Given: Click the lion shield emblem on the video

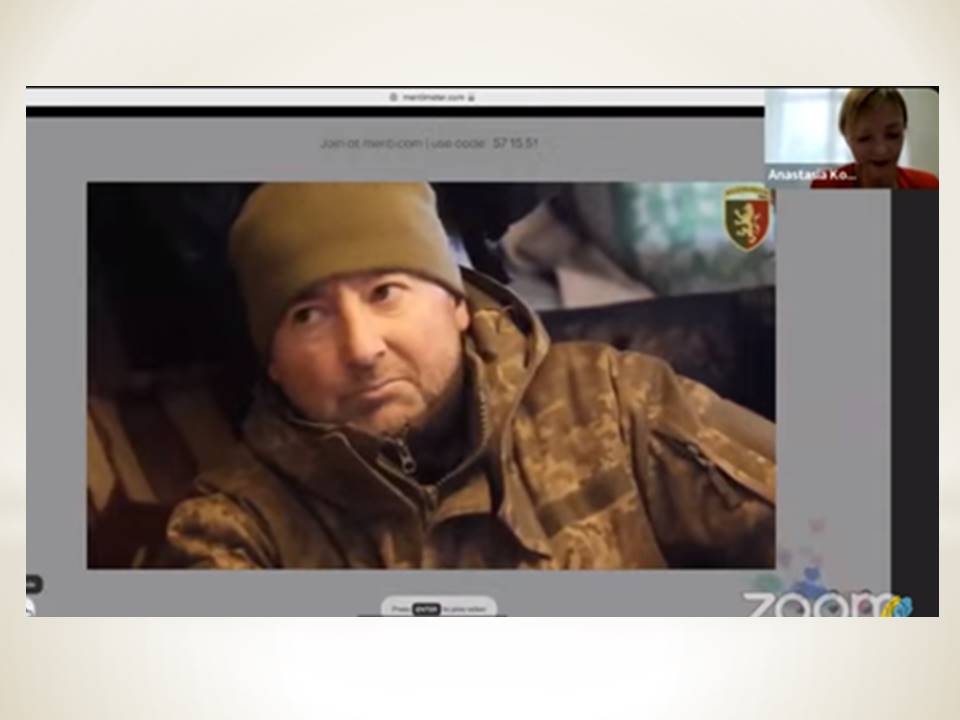Looking at the screenshot, I should pos(748,217).
